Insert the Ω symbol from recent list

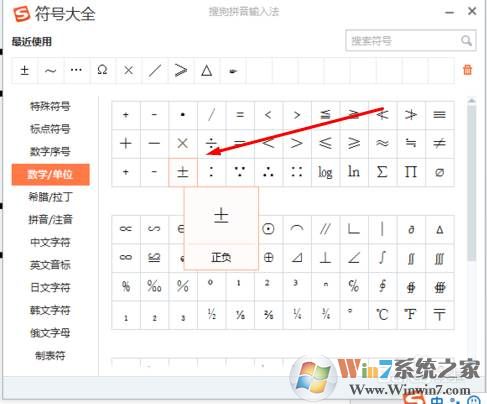(102, 70)
